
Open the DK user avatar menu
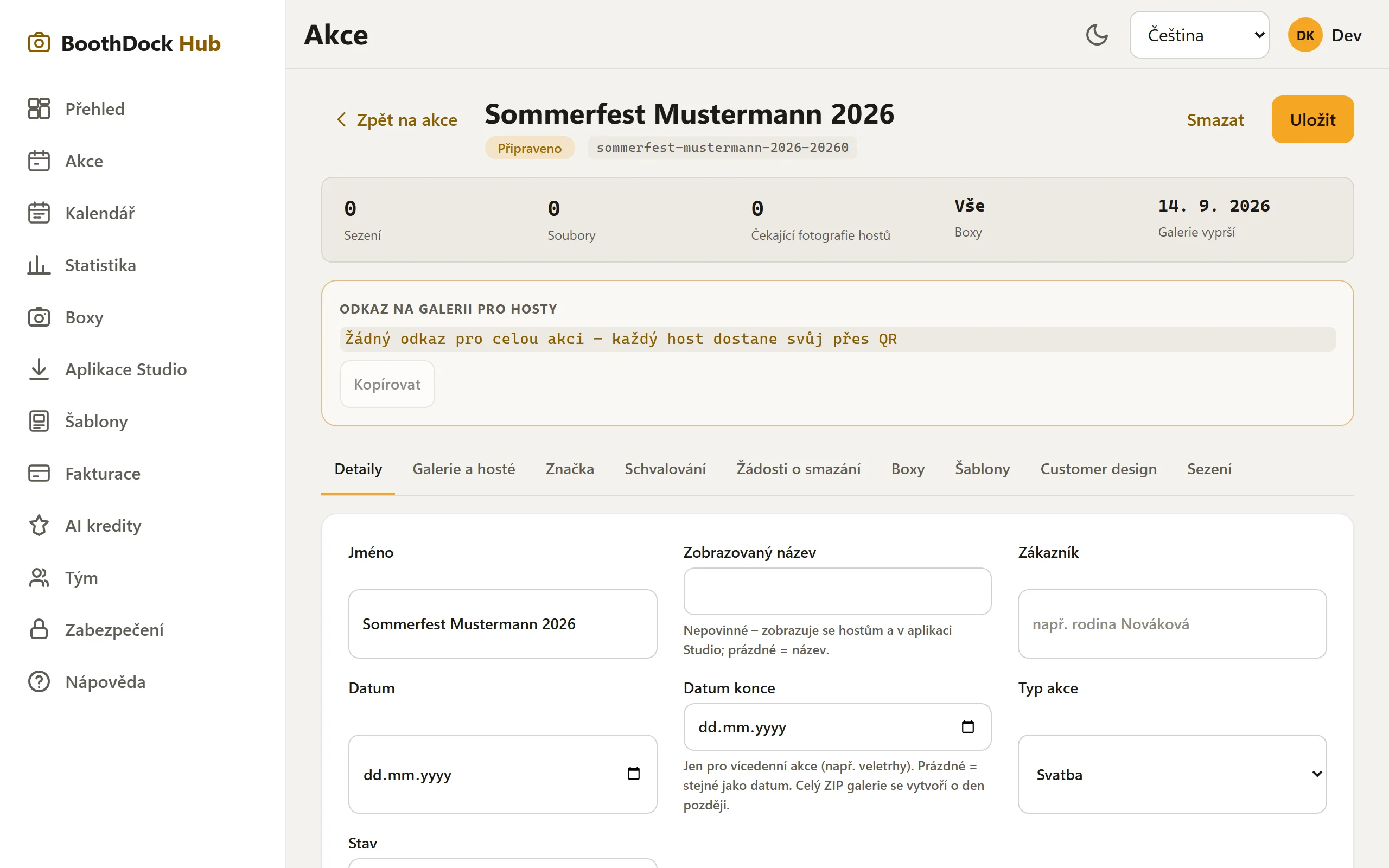[1305, 35]
